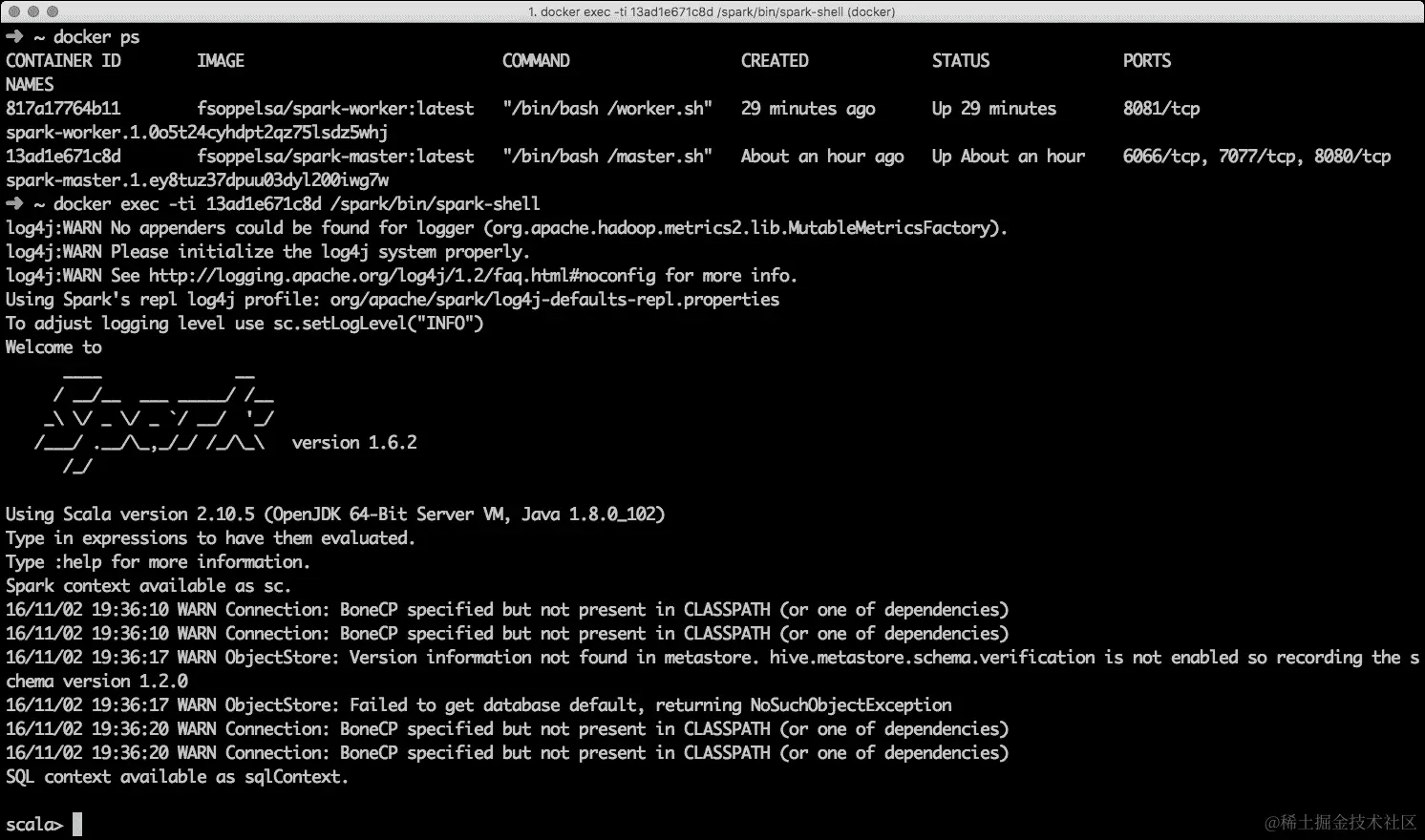Image resolution: width=1425 pixels, height=840 pixels.
Task: Click org.apache.hadoop.metrics2.lib.MutableMetricsFactory text
Action: click(x=741, y=227)
